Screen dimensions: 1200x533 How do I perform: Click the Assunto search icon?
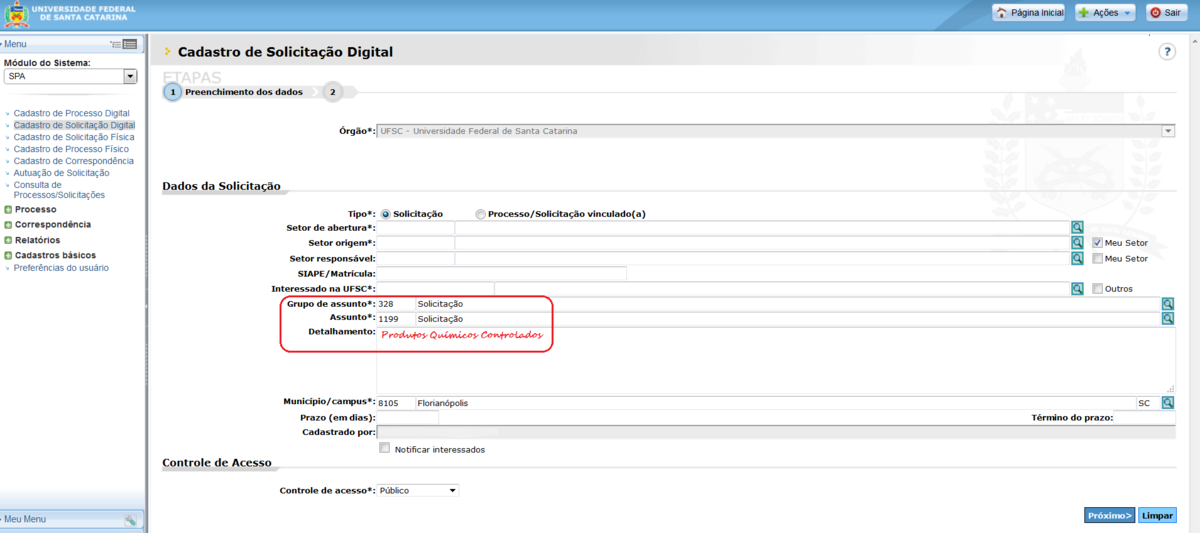1167,319
